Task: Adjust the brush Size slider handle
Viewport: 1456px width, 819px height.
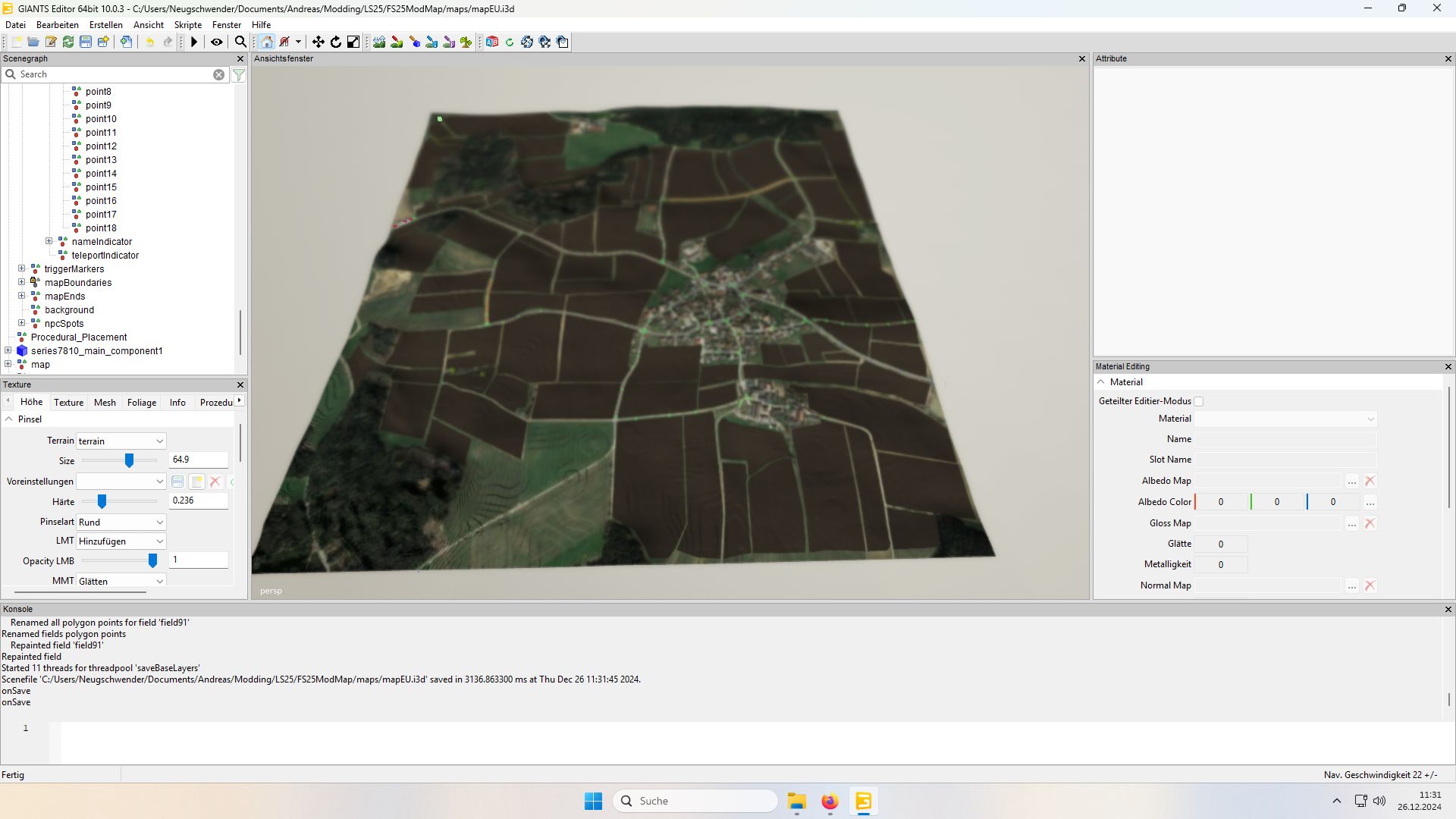Action: pos(130,460)
